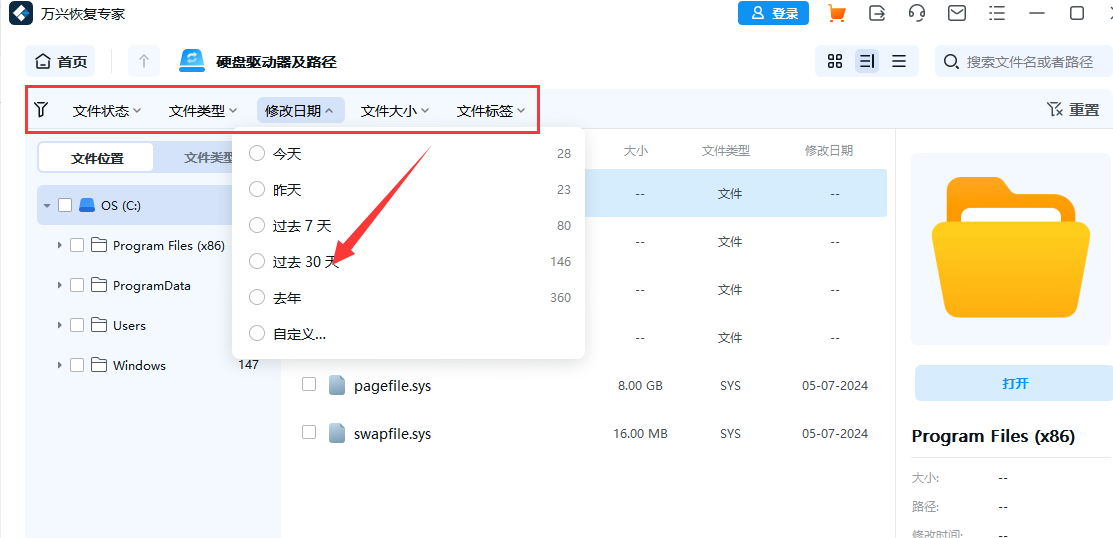
Task: Click the pagefile.sys file name
Action: pyautogui.click(x=393, y=386)
